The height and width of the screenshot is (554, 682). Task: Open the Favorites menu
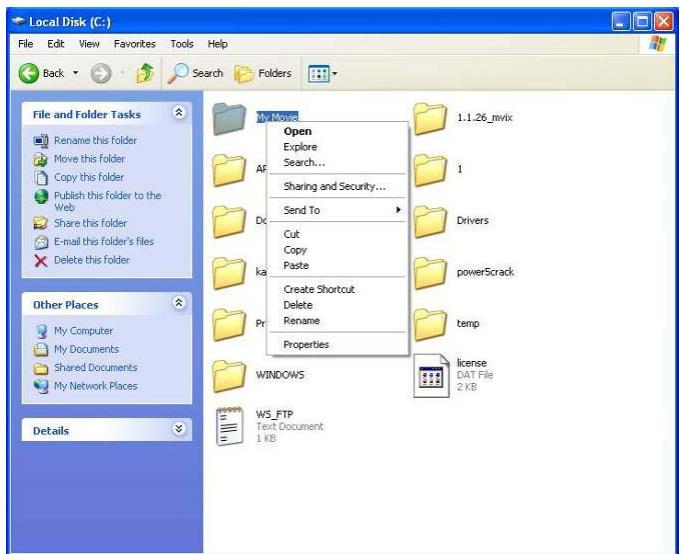pyautogui.click(x=134, y=44)
